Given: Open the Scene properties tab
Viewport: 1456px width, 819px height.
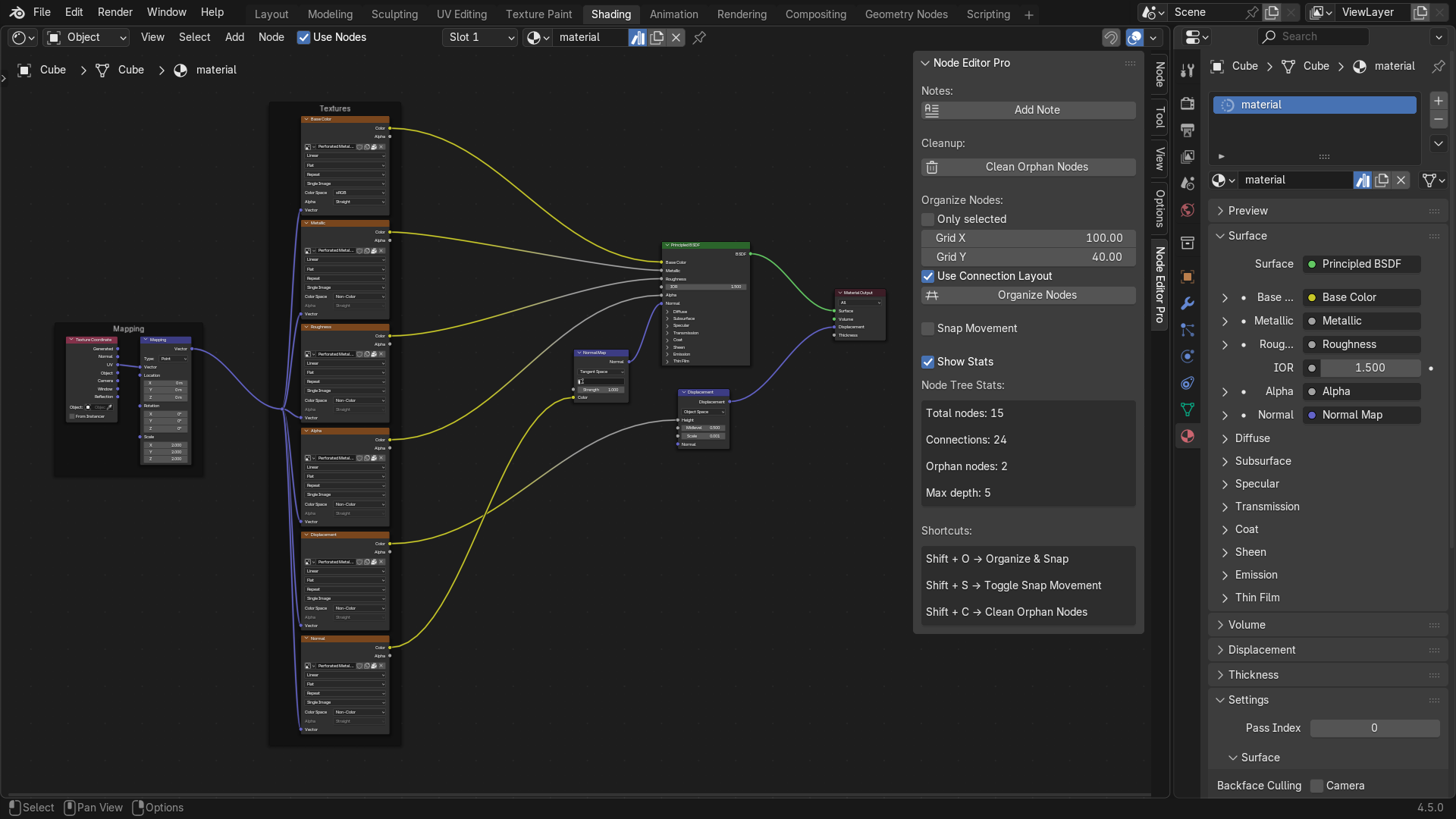Looking at the screenshot, I should pyautogui.click(x=1188, y=184).
